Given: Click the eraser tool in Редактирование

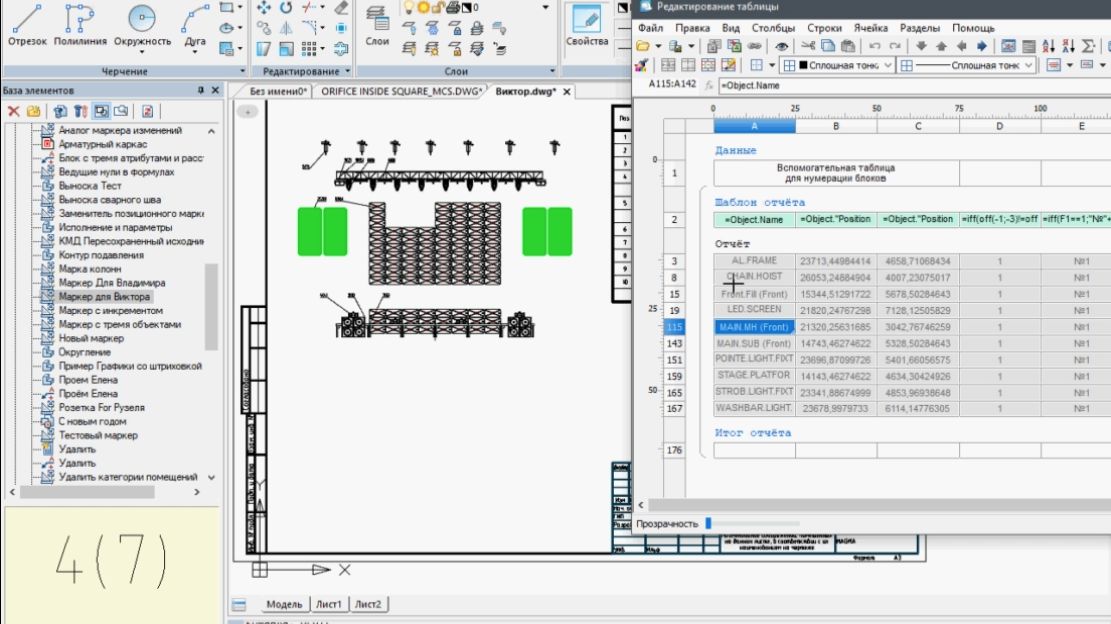Looking at the screenshot, I should tap(342, 8).
